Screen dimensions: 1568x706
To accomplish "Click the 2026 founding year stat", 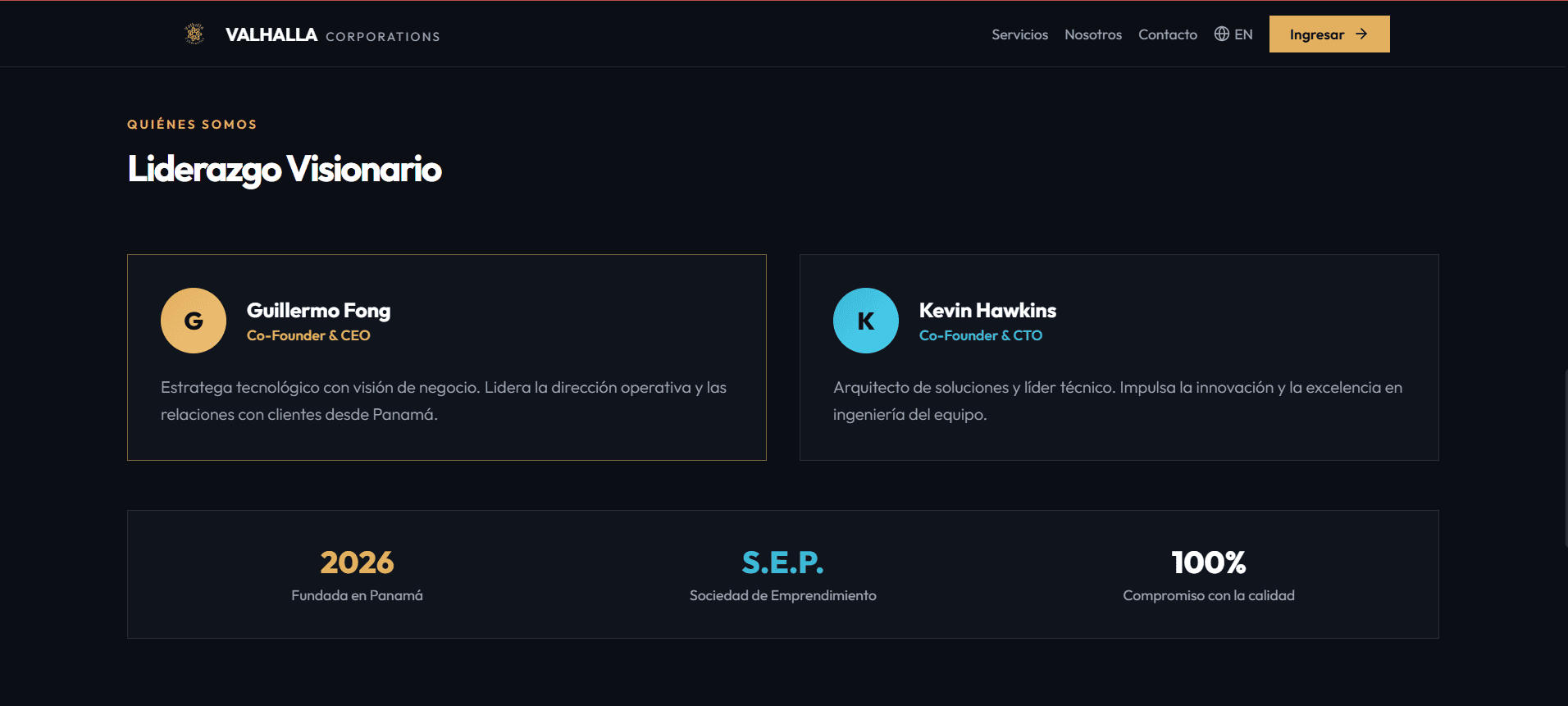I will click(x=357, y=563).
